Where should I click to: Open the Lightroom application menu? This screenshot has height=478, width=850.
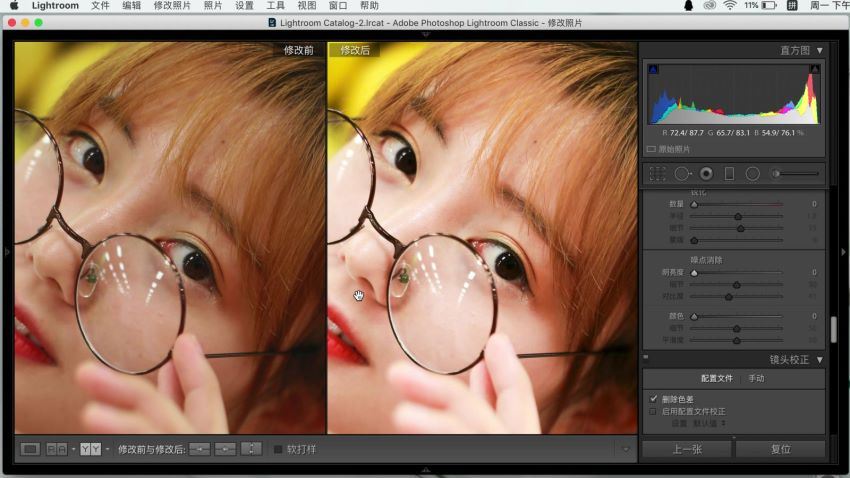(x=55, y=5)
